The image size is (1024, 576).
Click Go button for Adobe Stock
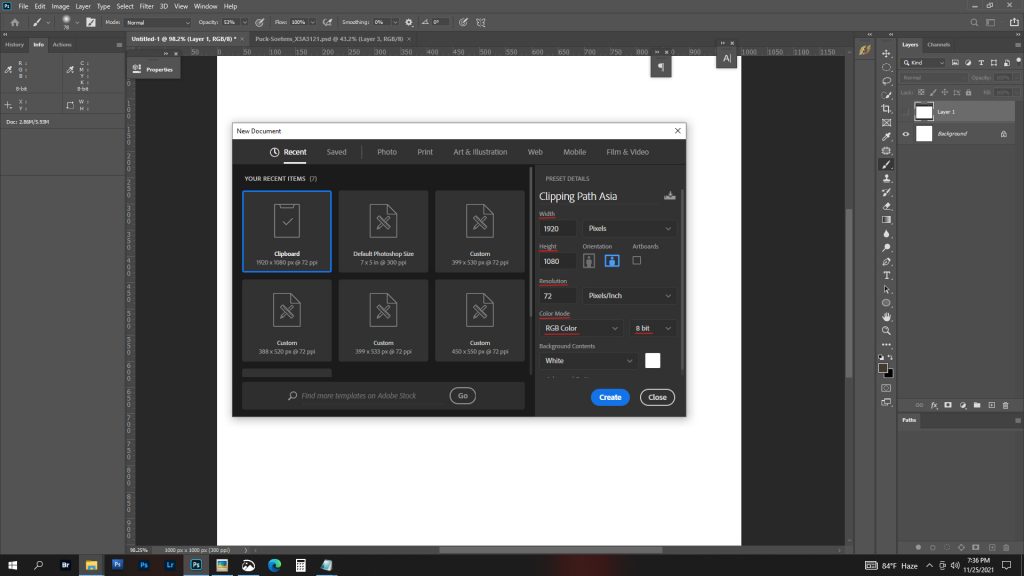click(x=462, y=396)
